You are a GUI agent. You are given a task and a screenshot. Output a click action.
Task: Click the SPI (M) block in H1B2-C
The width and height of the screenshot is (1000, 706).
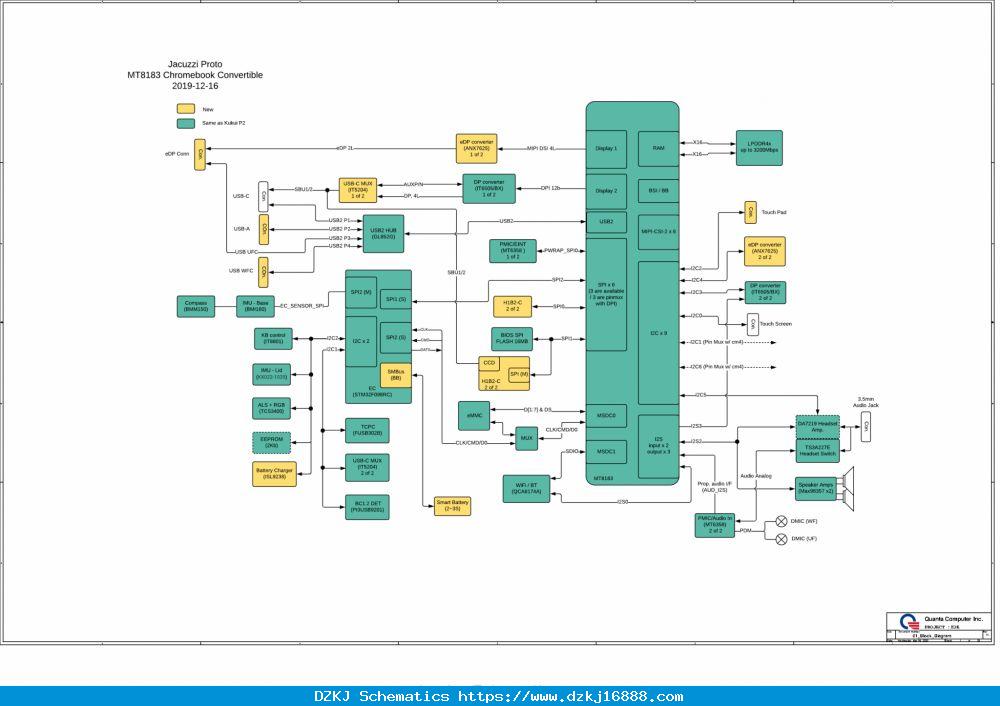[x=518, y=375]
